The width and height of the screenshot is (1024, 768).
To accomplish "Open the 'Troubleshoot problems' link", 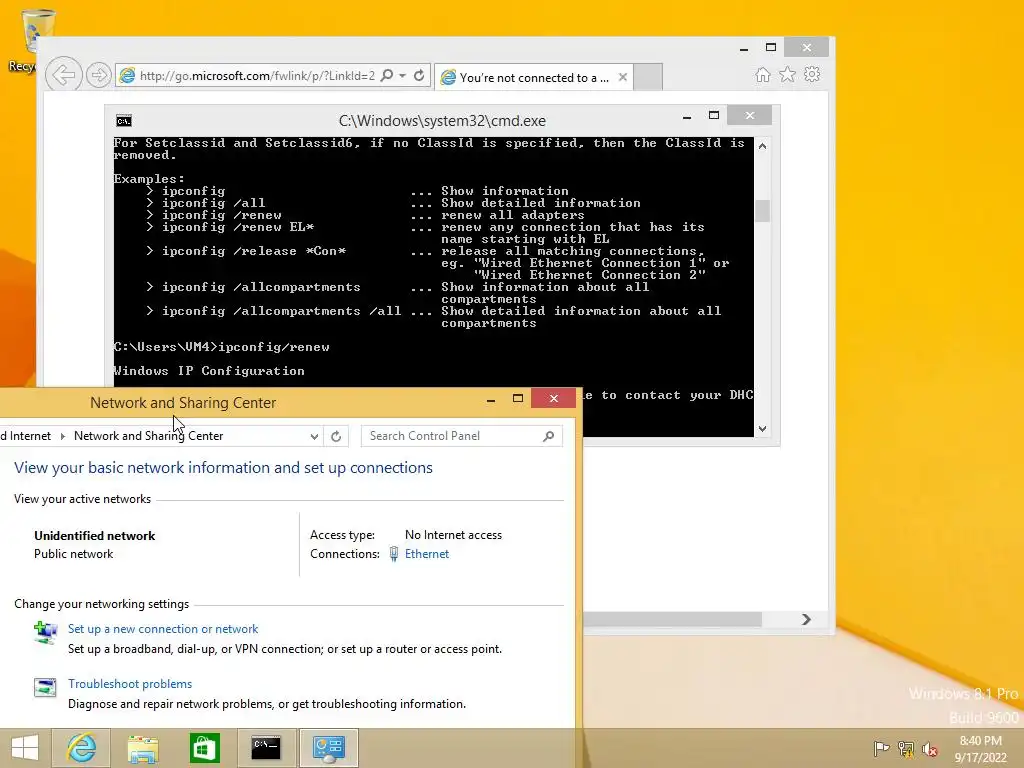I will tap(130, 684).
